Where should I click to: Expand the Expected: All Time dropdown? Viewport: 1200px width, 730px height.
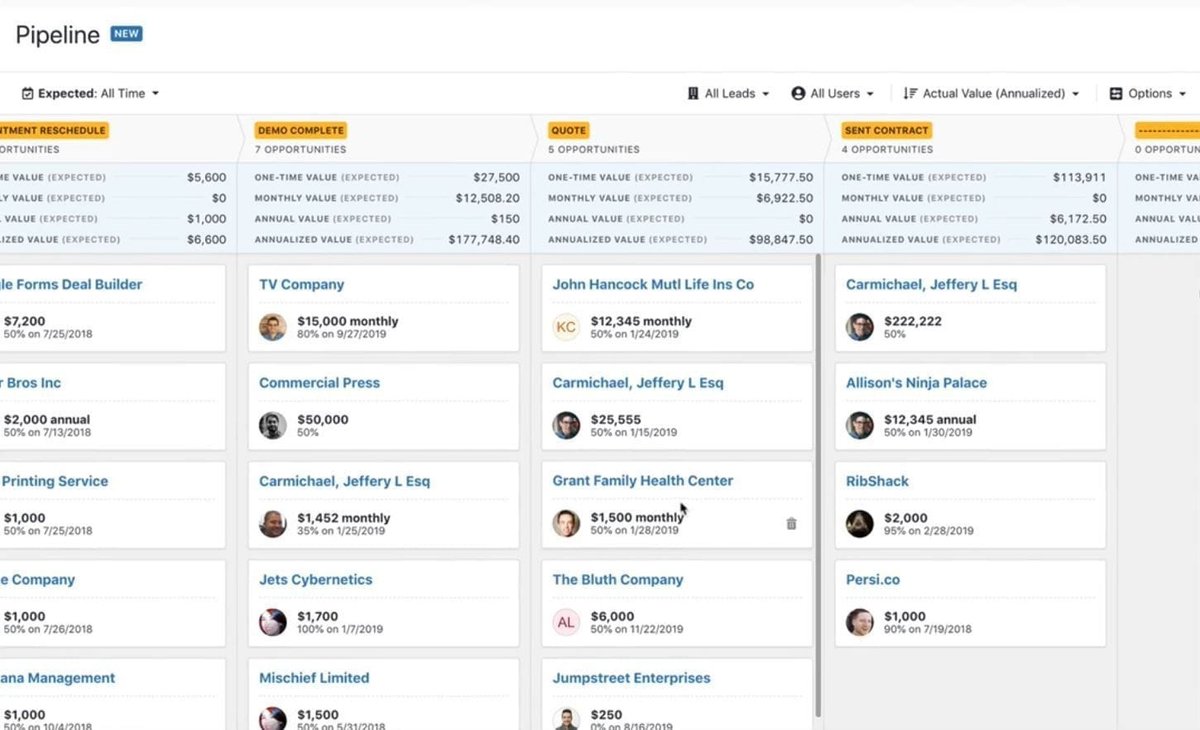pos(90,93)
